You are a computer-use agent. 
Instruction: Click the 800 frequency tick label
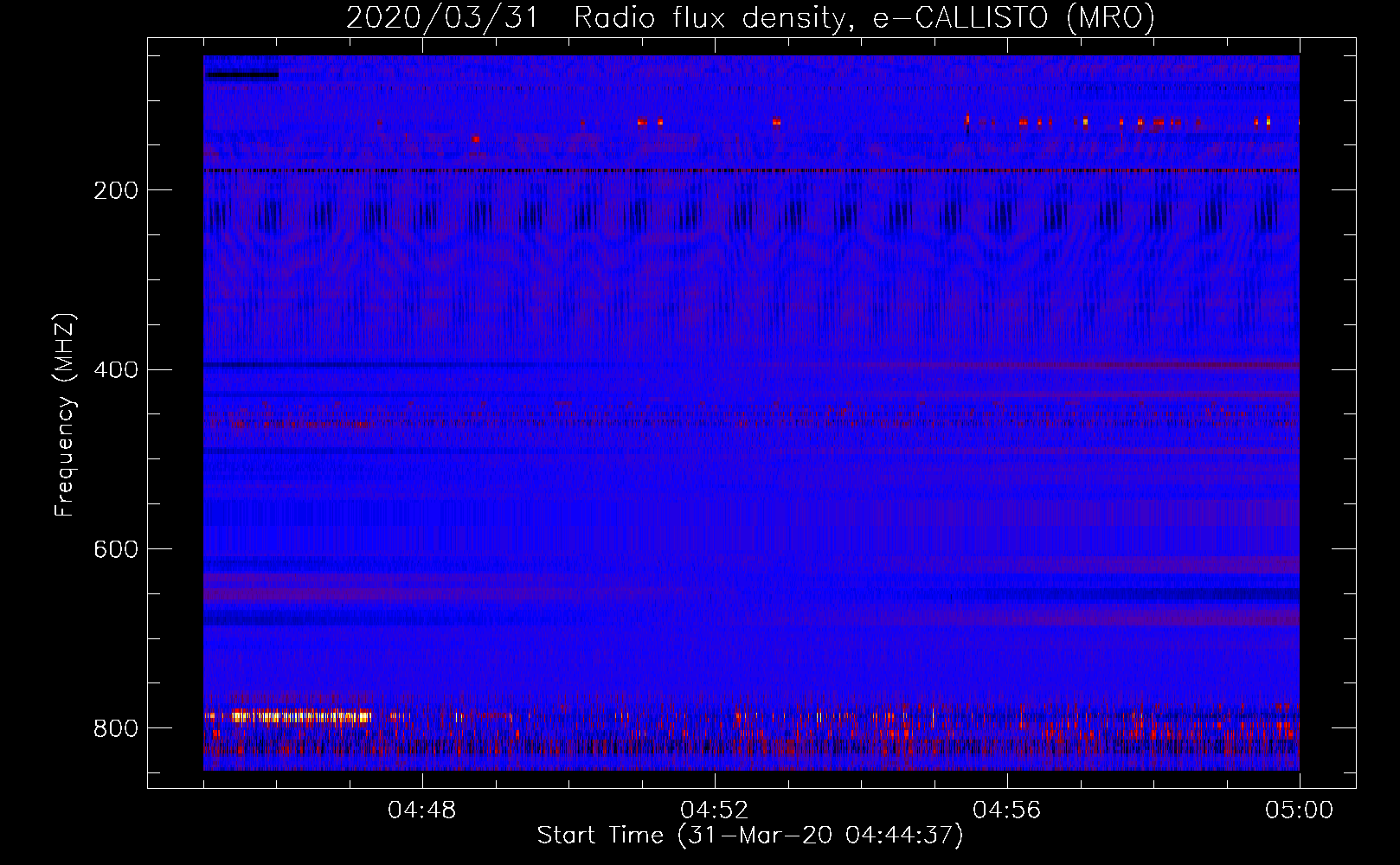coord(116,728)
